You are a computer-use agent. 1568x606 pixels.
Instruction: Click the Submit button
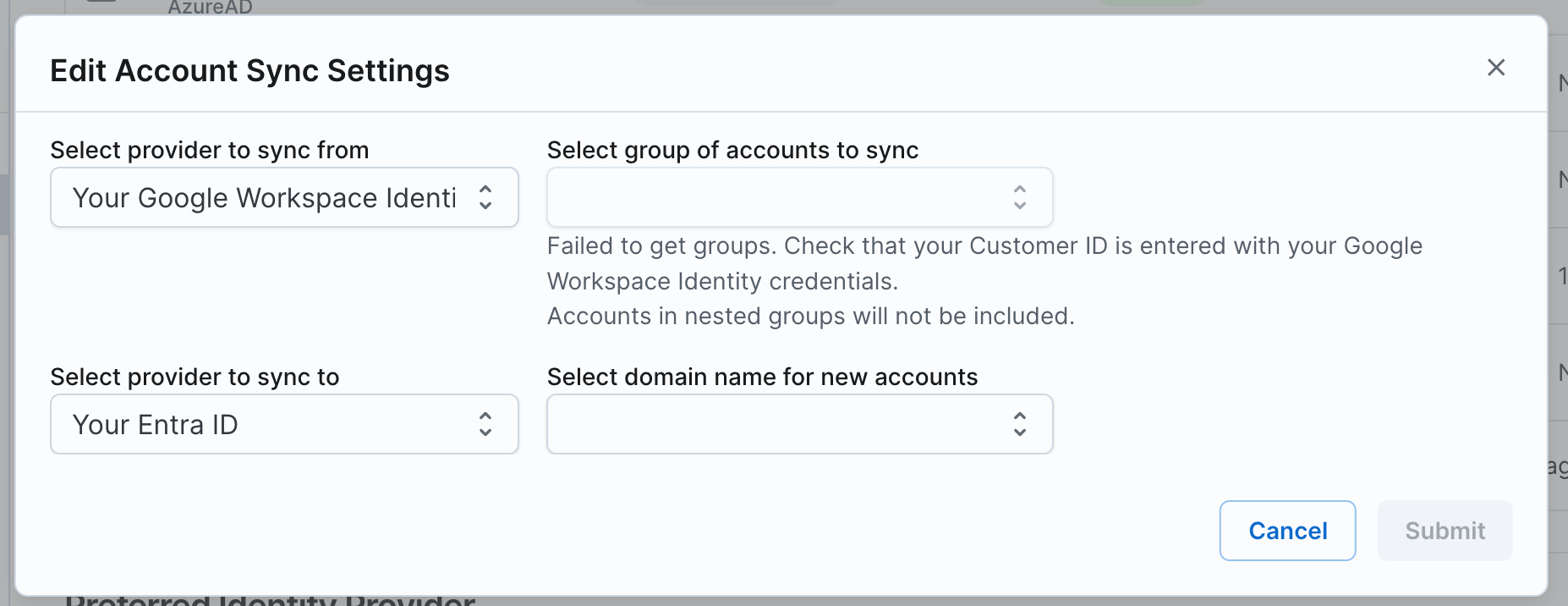(1444, 531)
